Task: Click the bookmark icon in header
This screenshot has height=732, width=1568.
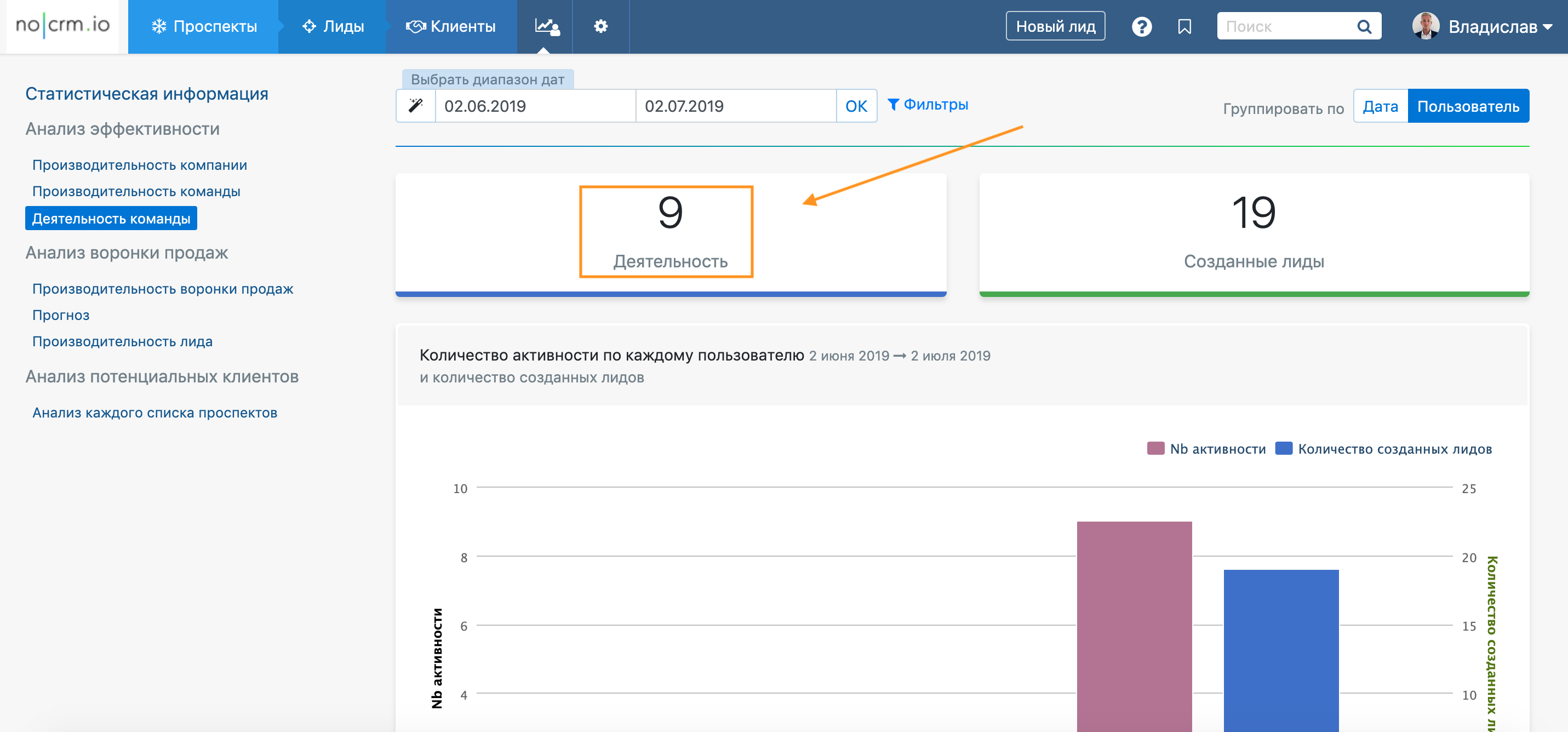Action: [1184, 27]
